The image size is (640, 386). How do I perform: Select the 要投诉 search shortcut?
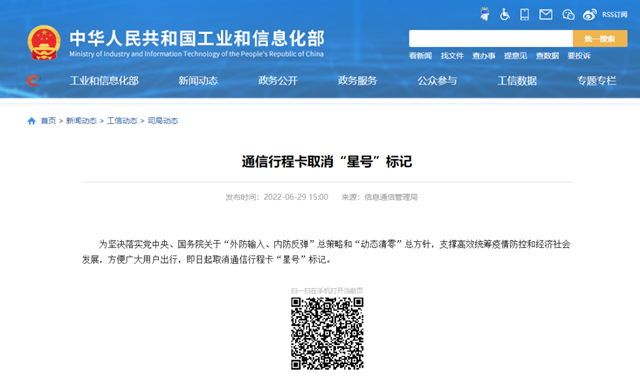pos(579,55)
